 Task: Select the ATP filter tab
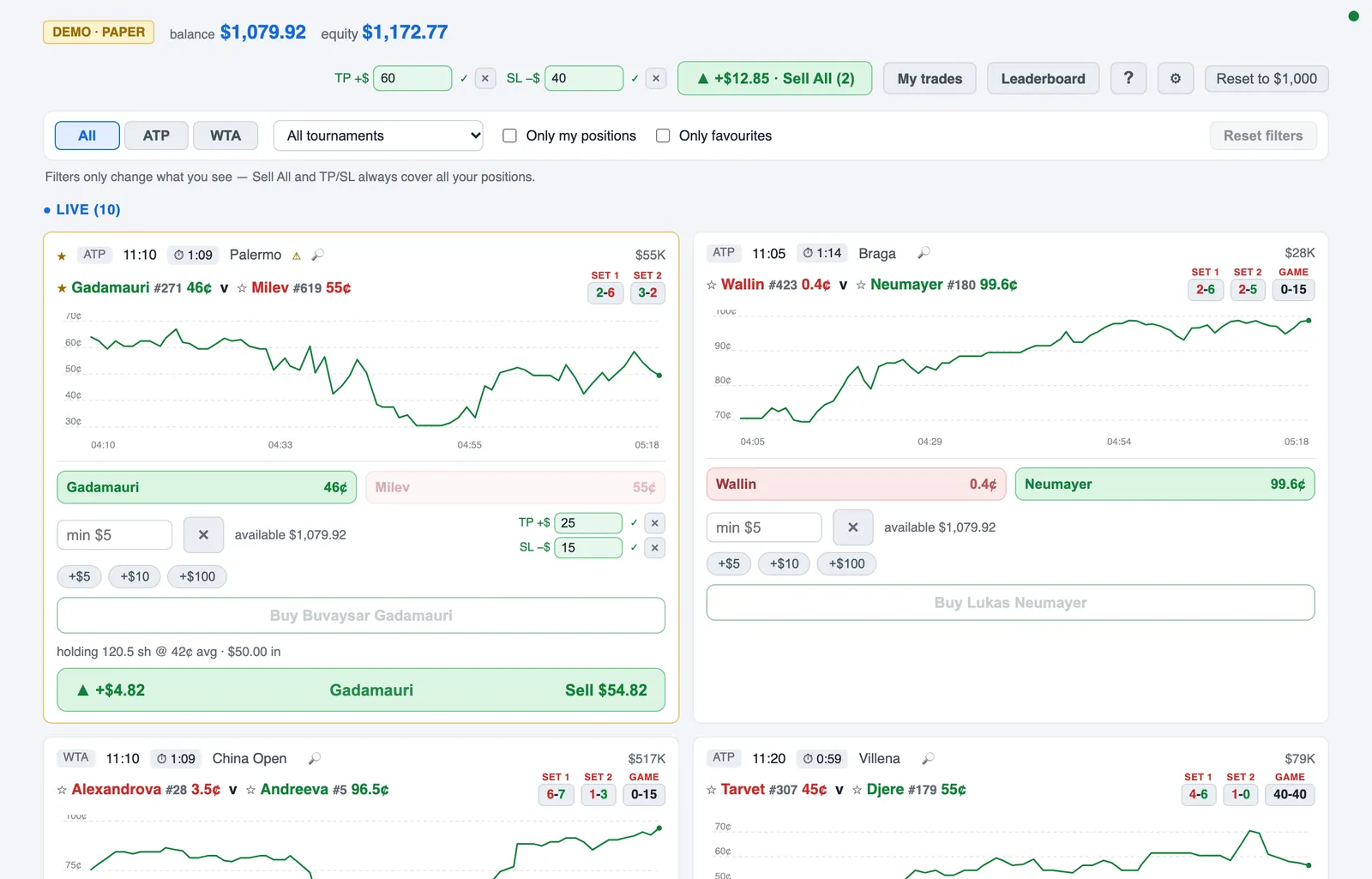click(x=156, y=135)
